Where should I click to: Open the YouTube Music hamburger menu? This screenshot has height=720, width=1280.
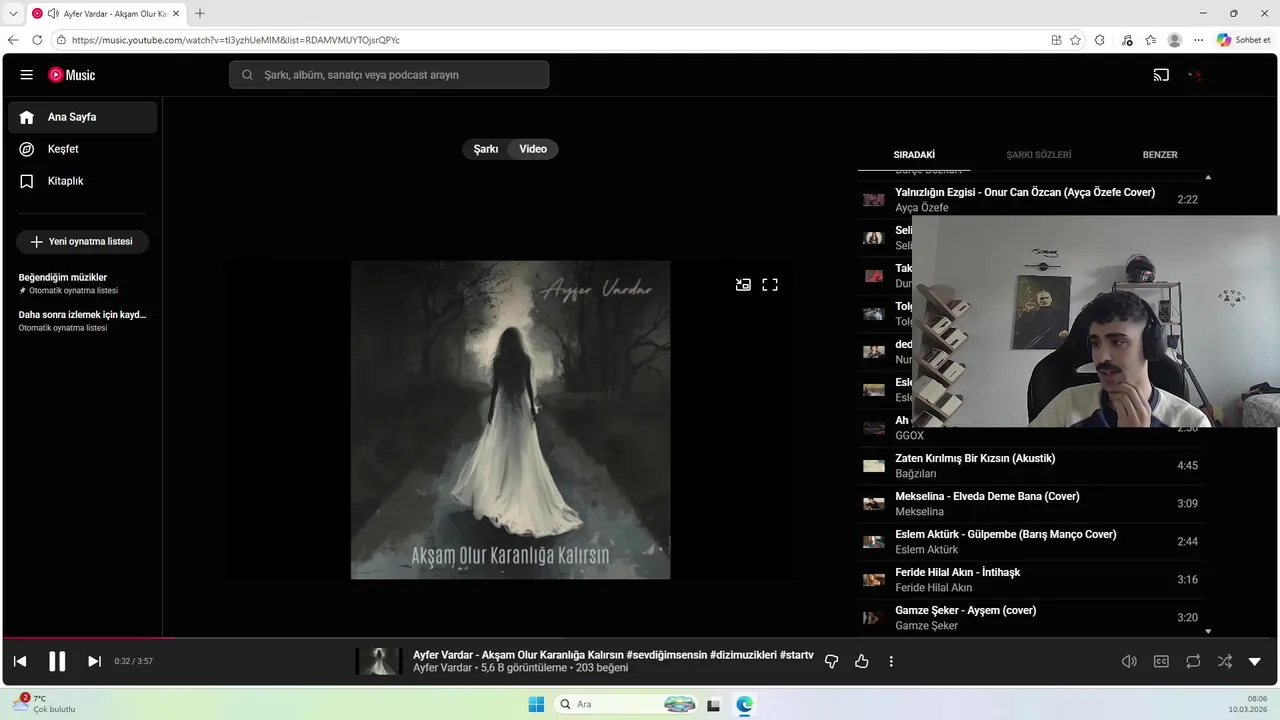(x=27, y=75)
